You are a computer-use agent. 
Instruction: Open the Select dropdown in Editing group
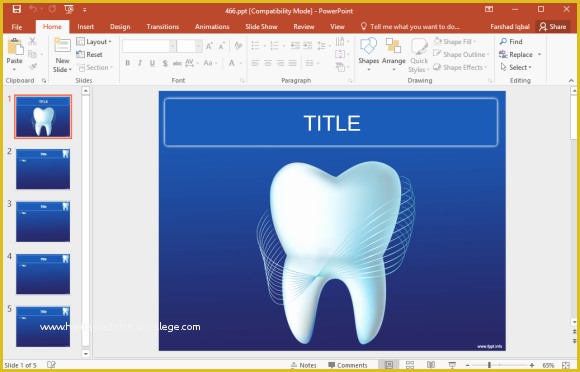(x=516, y=67)
